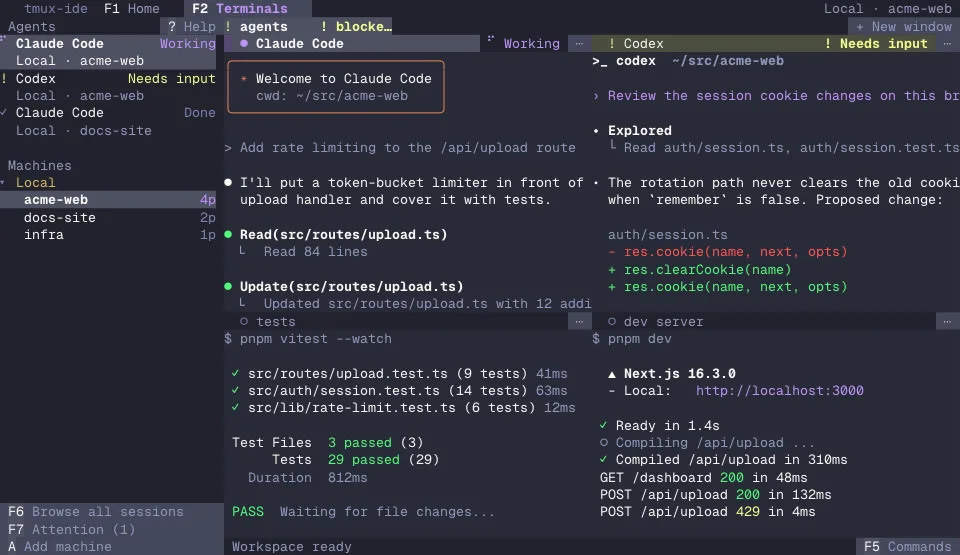Open the tests pane options menu

pyautogui.click(x=579, y=321)
